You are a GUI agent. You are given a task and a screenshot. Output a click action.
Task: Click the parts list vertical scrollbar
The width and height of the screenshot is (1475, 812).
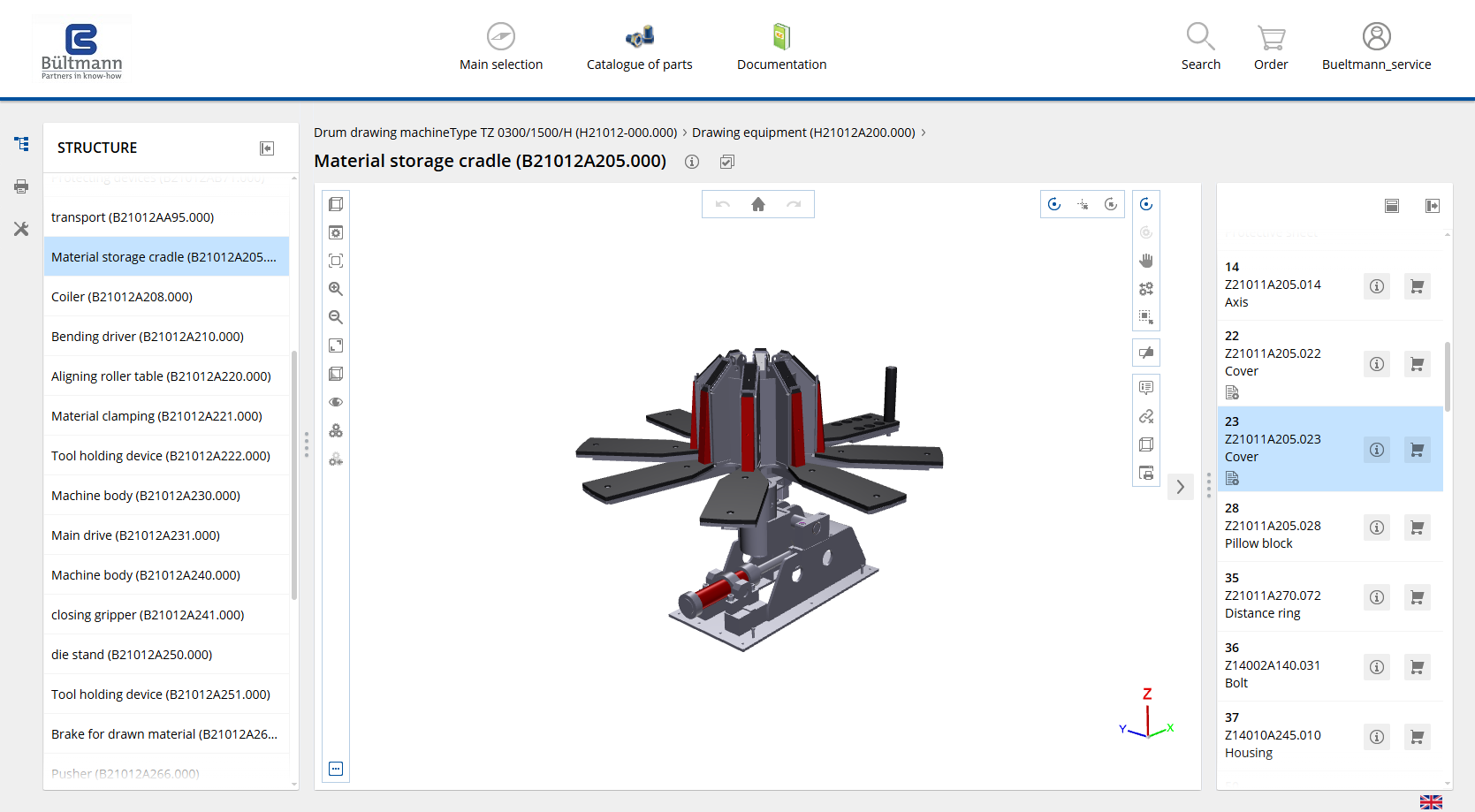pos(1447,377)
